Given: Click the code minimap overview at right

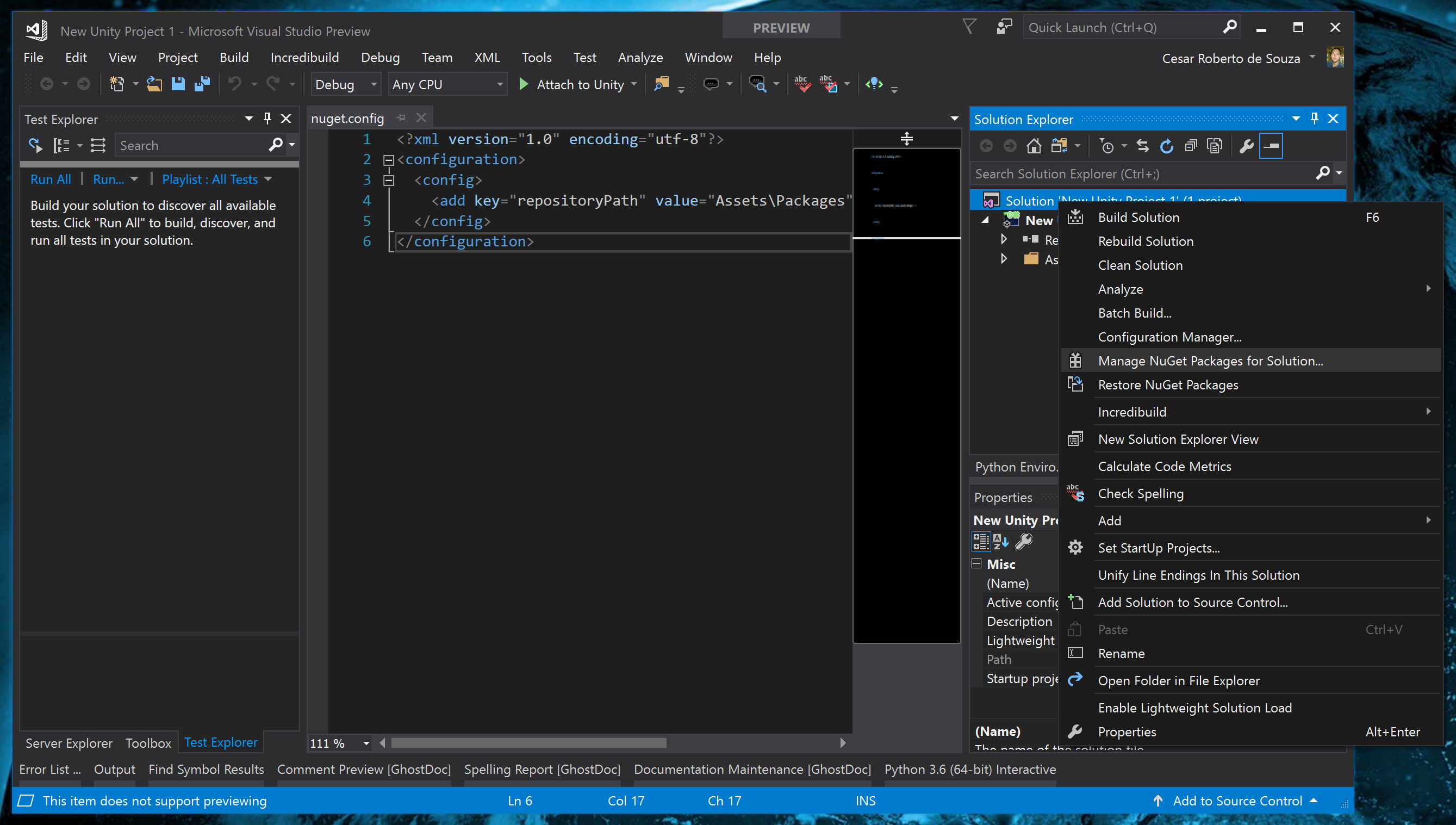Looking at the screenshot, I should (906, 395).
